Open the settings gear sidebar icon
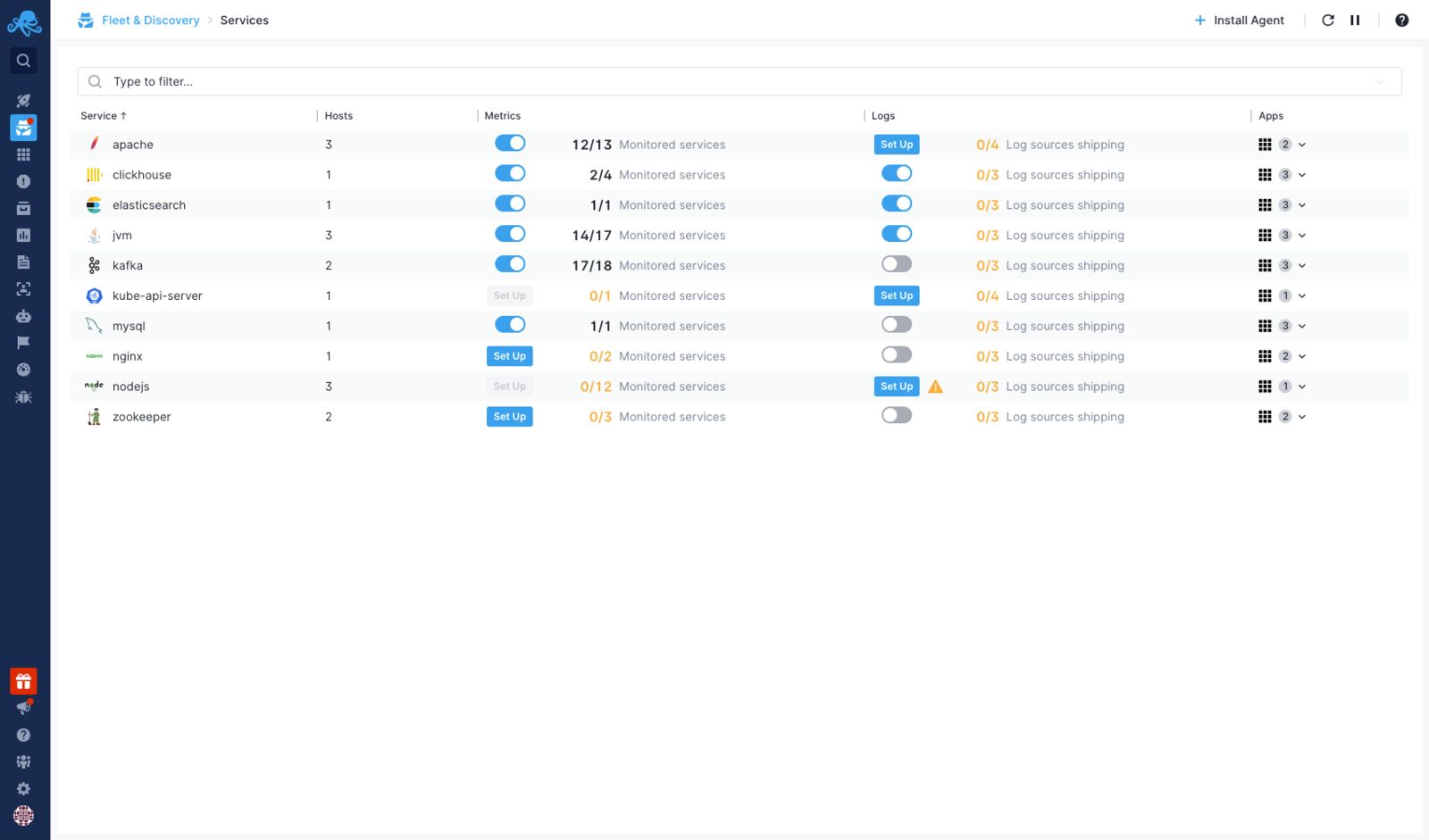 24,788
